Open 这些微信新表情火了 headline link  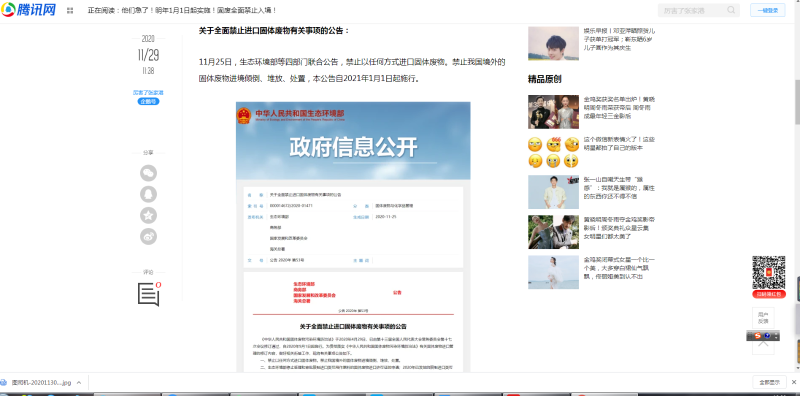pyautogui.click(x=619, y=143)
